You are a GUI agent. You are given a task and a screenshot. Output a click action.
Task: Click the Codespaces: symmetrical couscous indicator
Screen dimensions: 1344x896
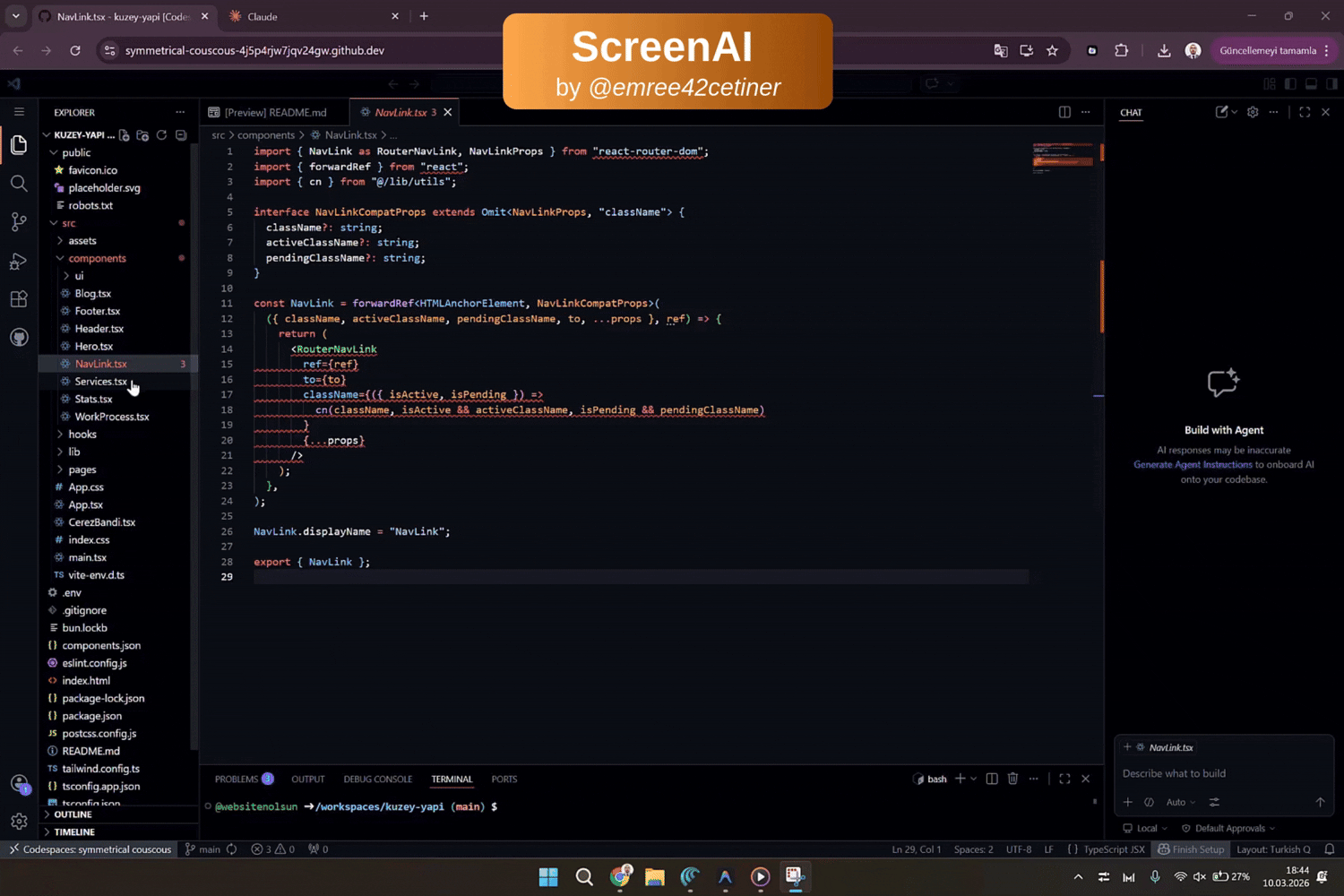coord(90,849)
